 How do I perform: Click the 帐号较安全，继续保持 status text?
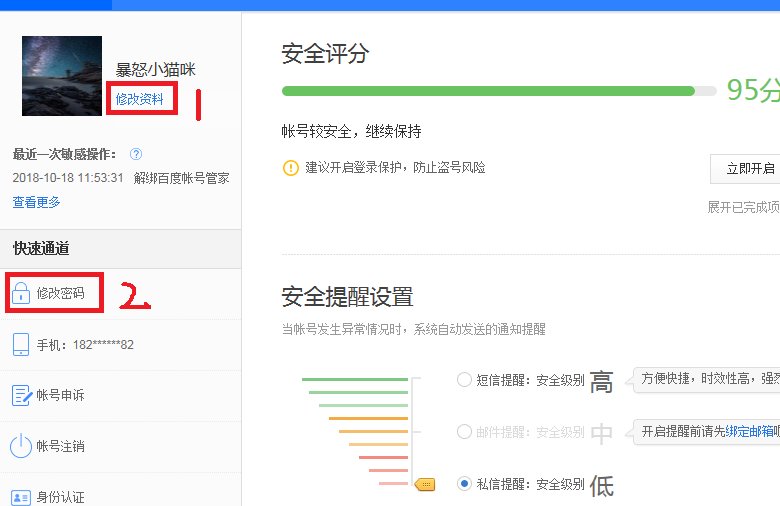(x=351, y=131)
